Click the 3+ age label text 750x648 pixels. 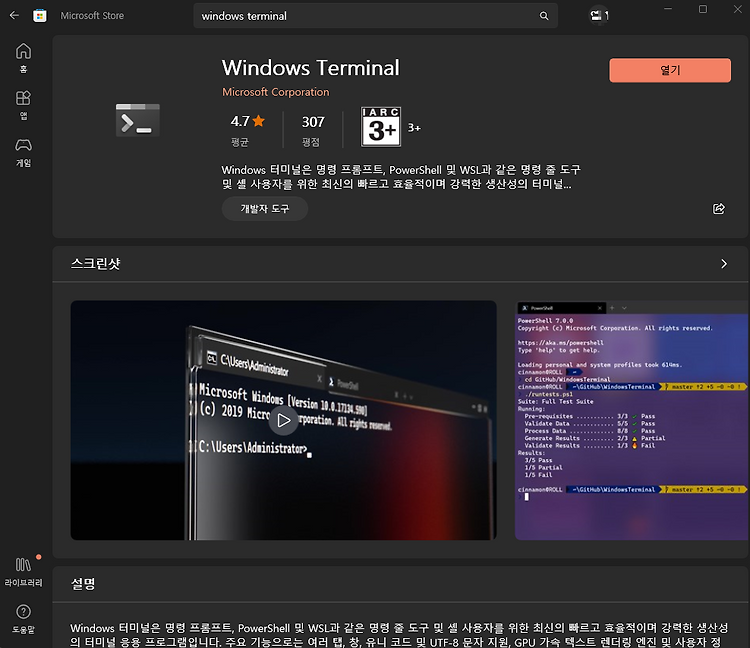pyautogui.click(x=414, y=128)
